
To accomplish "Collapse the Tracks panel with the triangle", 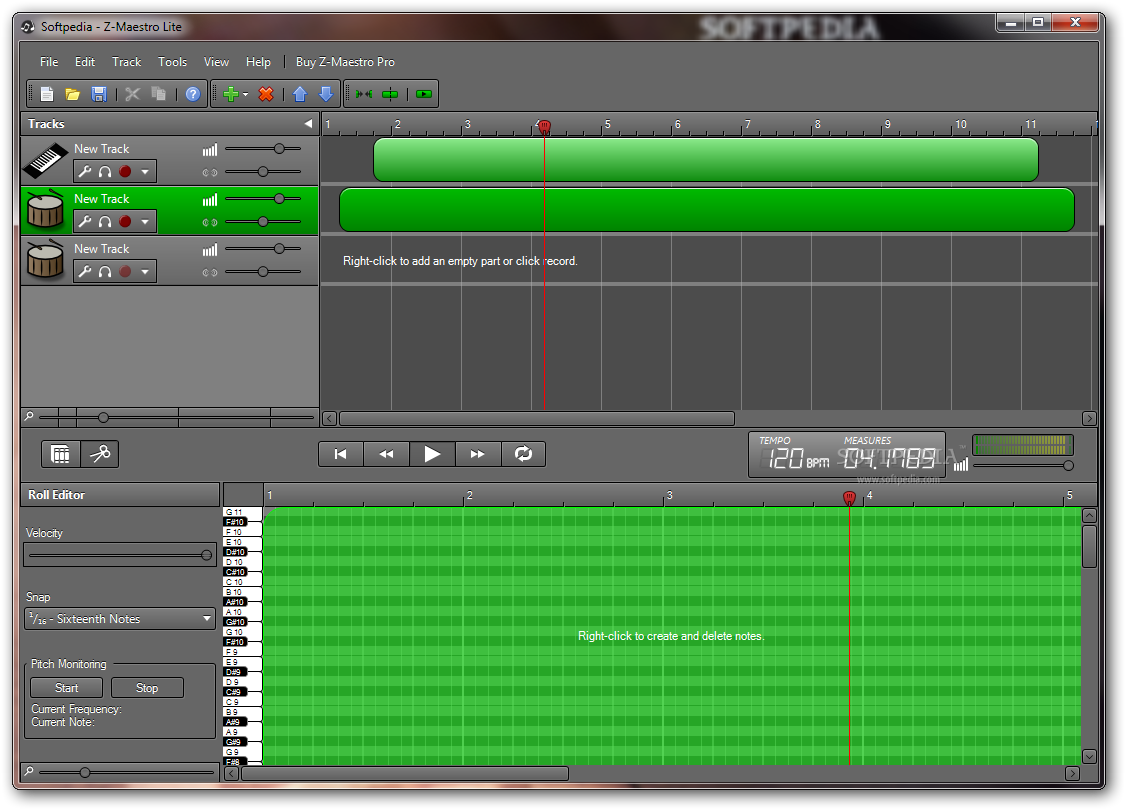I will coord(308,124).
